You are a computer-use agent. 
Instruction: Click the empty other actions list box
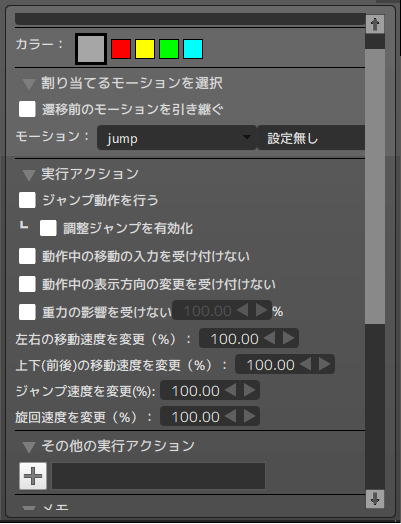pyautogui.click(x=158, y=476)
